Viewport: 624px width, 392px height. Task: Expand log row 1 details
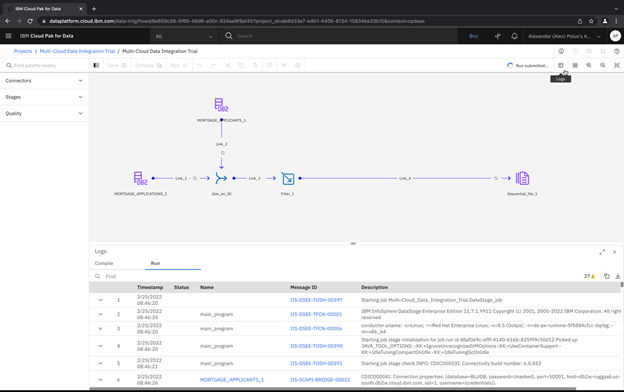(100, 300)
